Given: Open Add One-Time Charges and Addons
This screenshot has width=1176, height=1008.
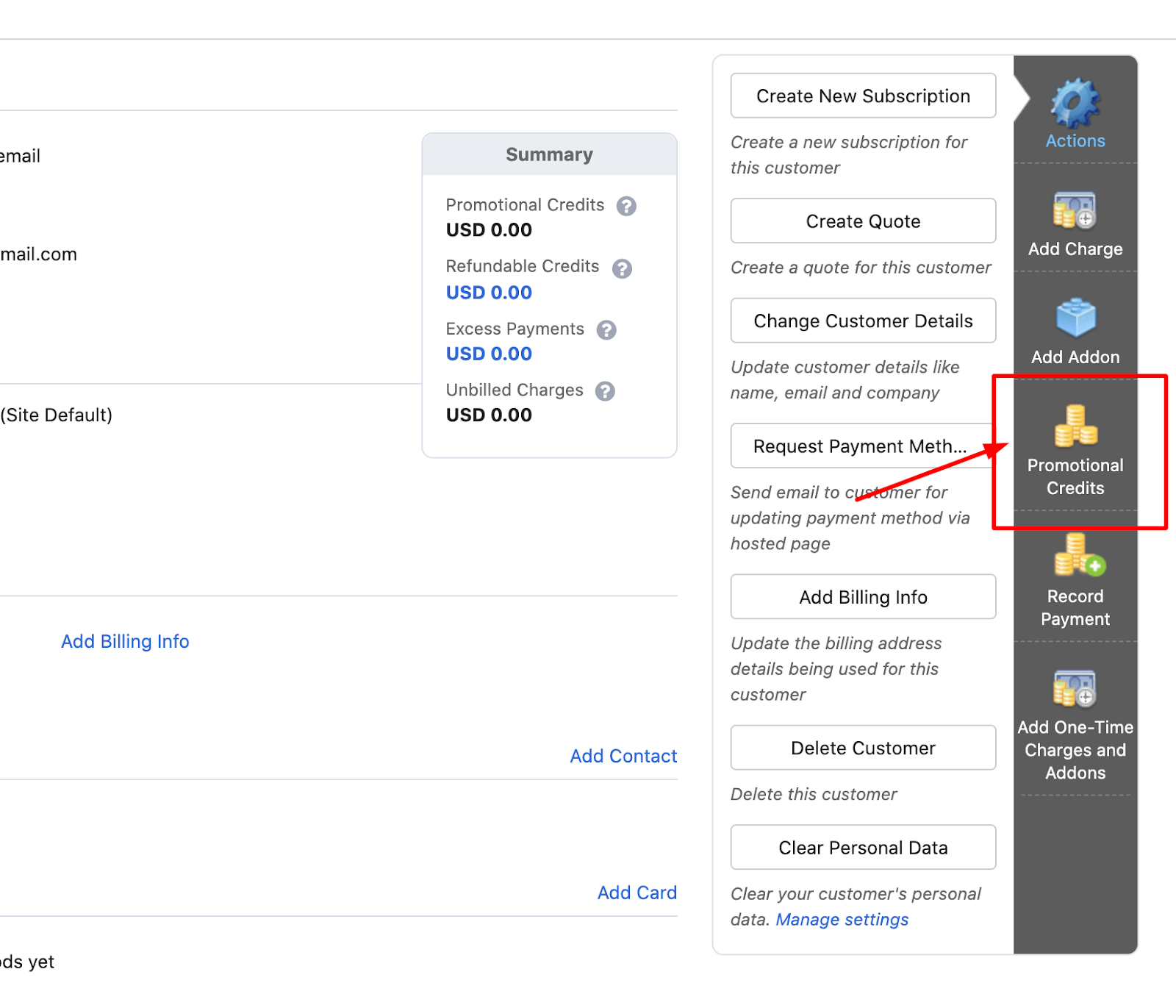Looking at the screenshot, I should pos(1075,689).
